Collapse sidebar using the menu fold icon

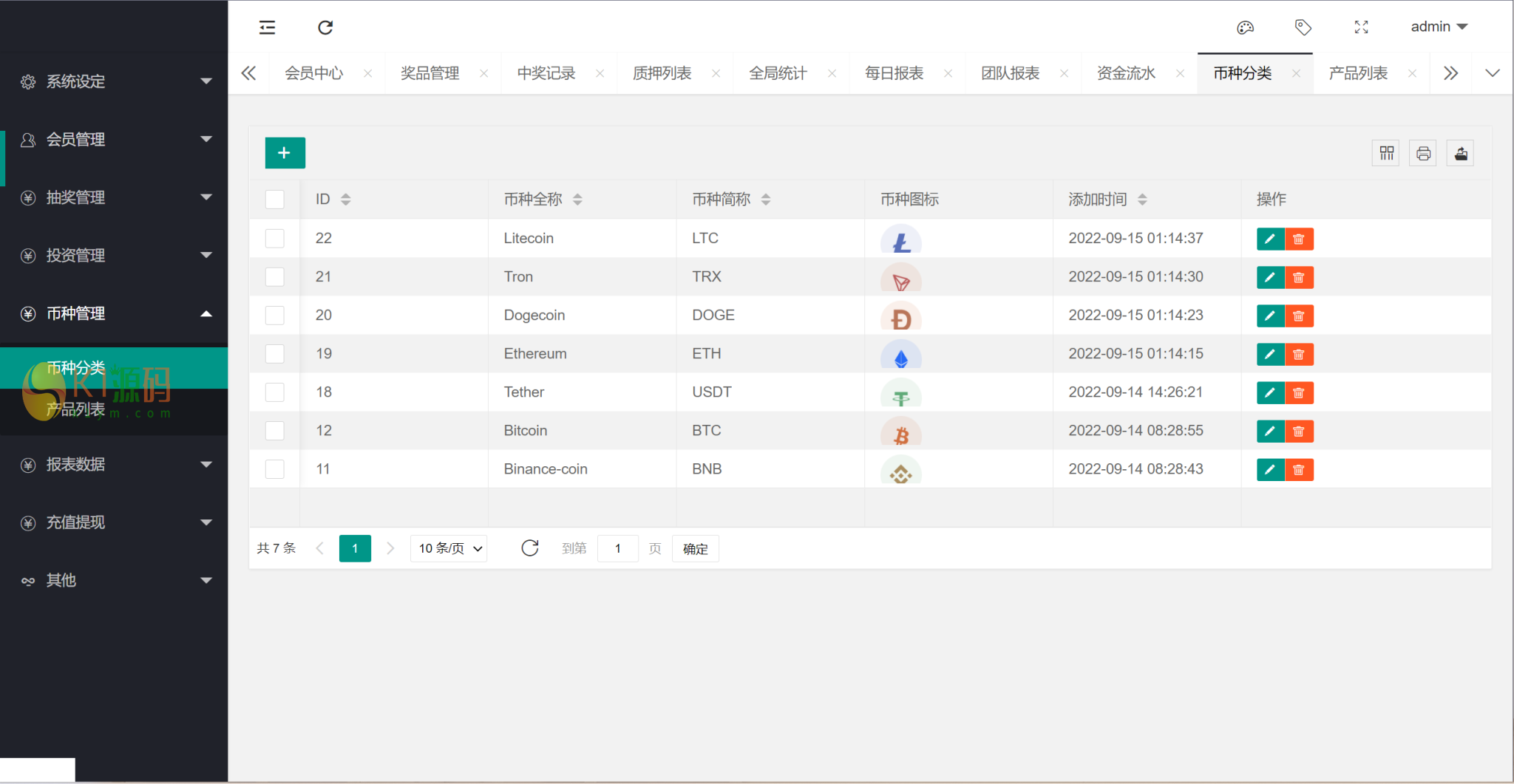coord(267,28)
